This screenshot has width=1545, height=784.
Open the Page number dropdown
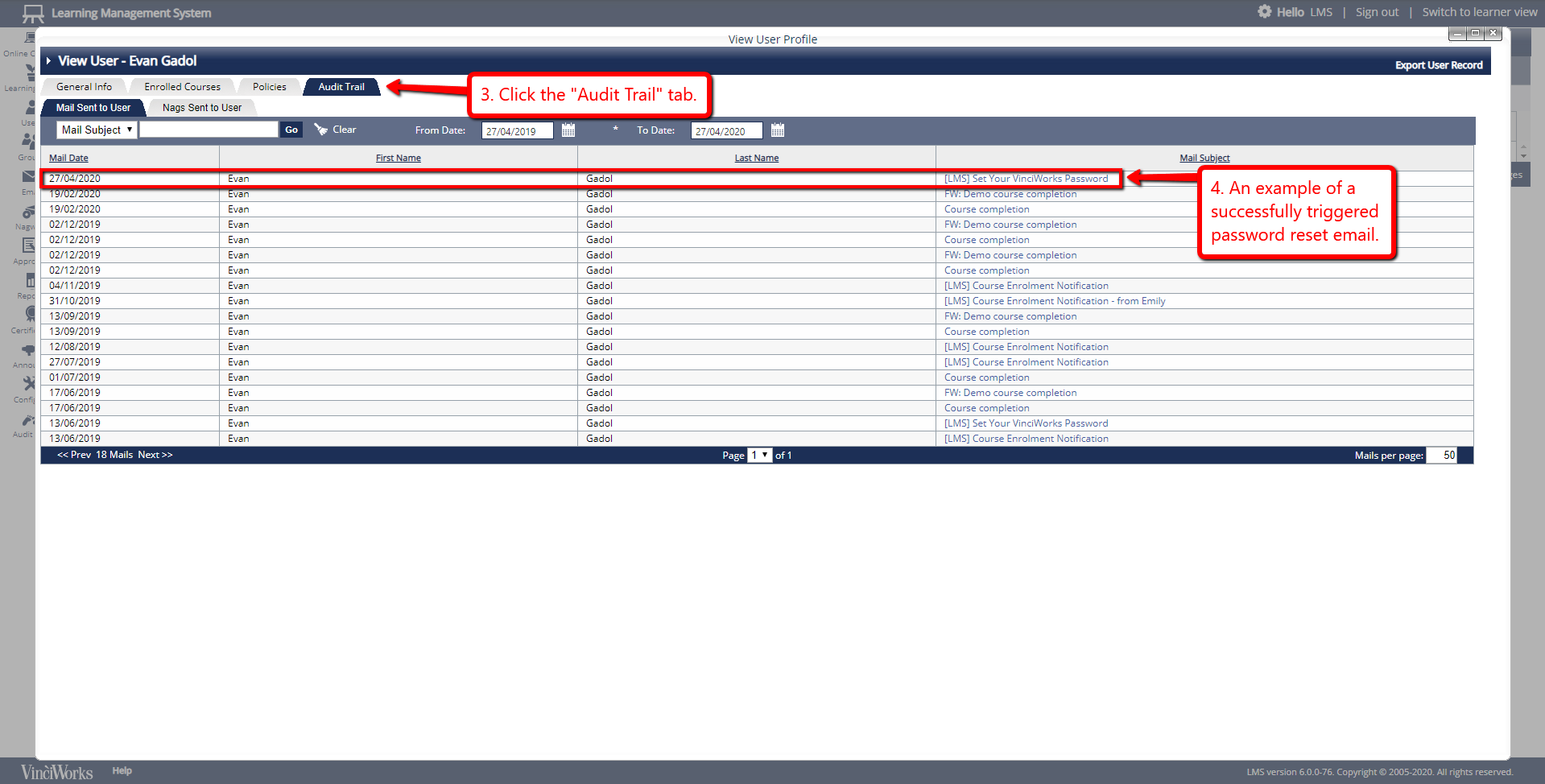coord(759,456)
